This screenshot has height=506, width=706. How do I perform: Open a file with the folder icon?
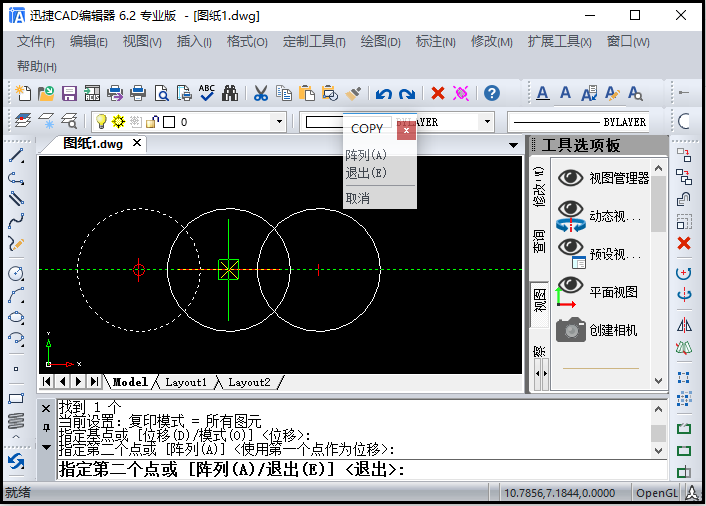[x=46, y=93]
